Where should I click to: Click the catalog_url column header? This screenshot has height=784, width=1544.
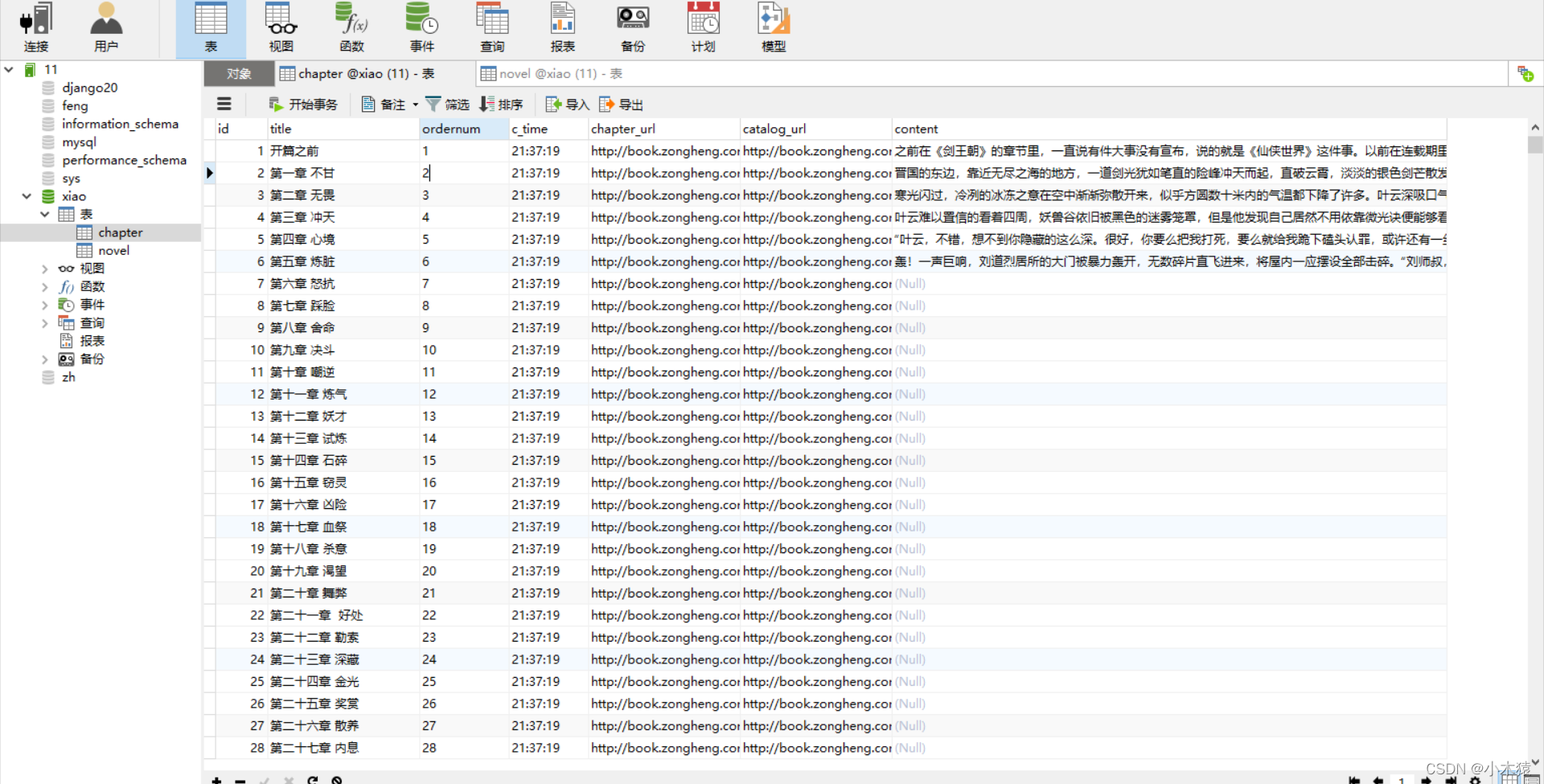[x=816, y=129]
